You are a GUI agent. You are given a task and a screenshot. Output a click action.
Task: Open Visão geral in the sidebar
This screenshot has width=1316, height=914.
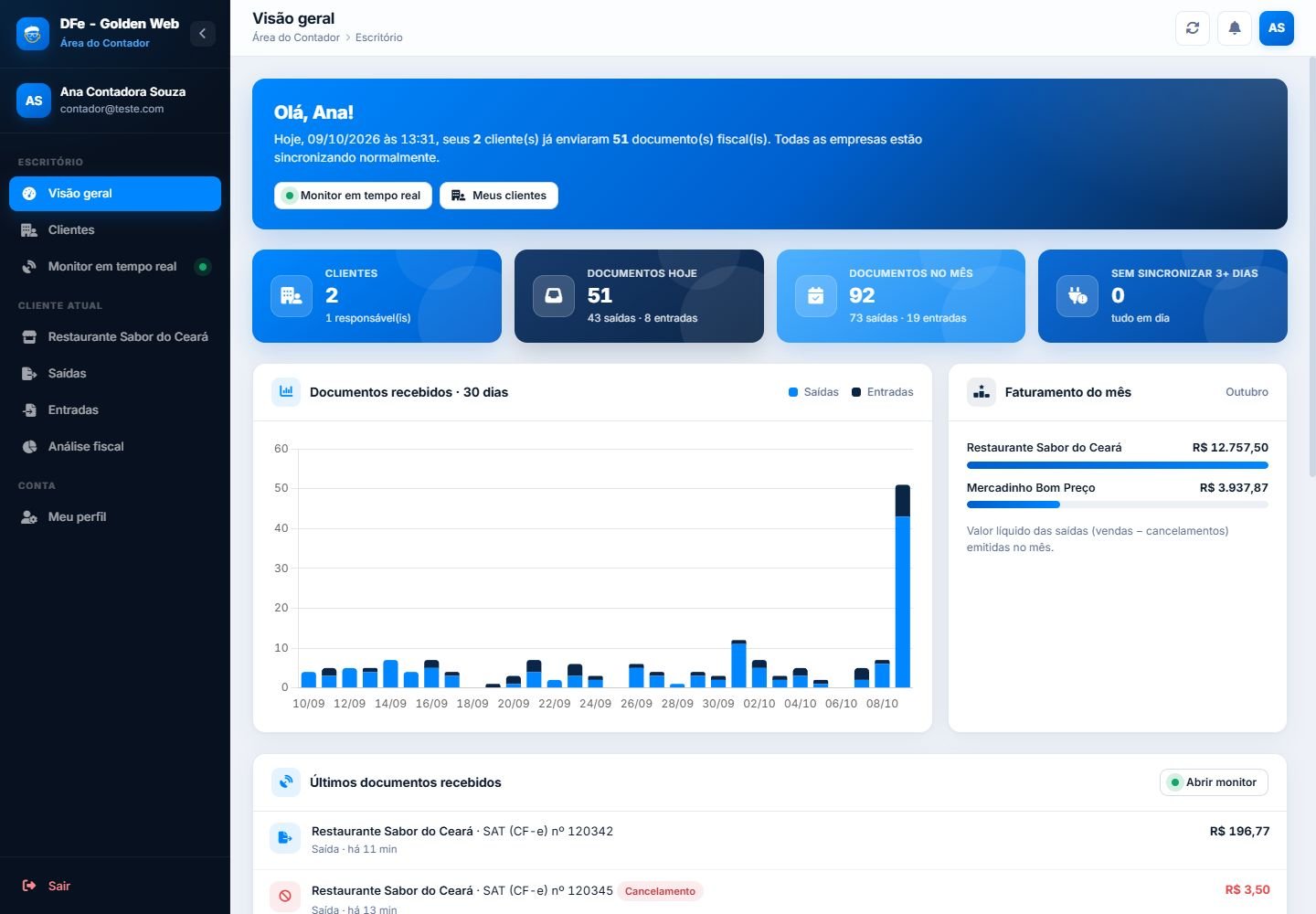[115, 194]
